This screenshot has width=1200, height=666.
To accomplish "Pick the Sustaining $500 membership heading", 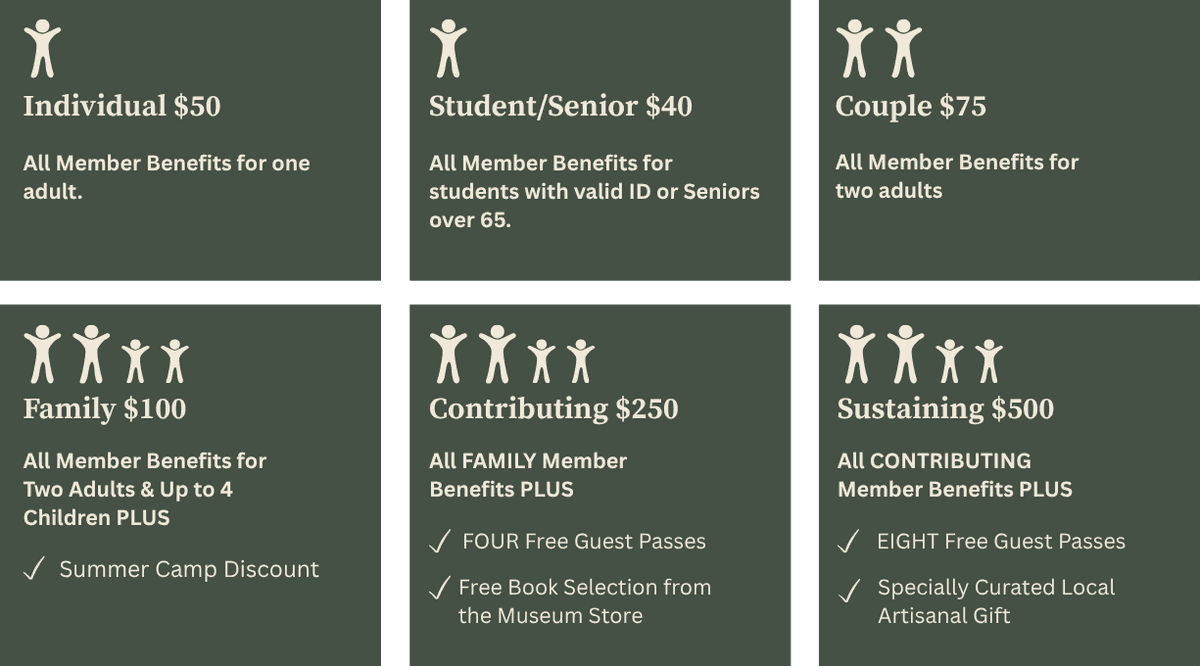I will (x=945, y=409).
